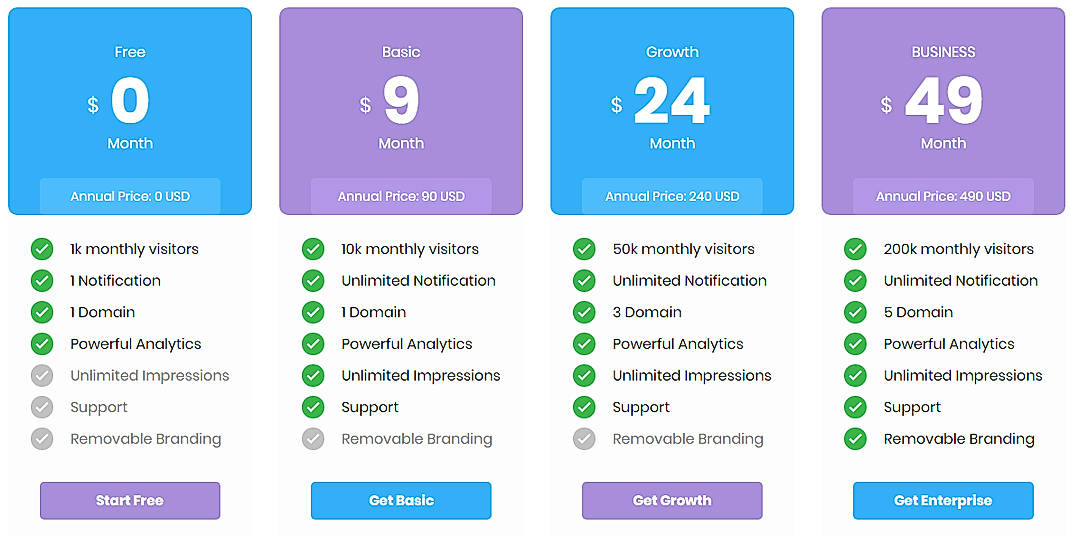Click Growth plan's Powerful Analytics checkmark
Image resolution: width=1070 pixels, height=536 pixels.
pyautogui.click(x=584, y=344)
